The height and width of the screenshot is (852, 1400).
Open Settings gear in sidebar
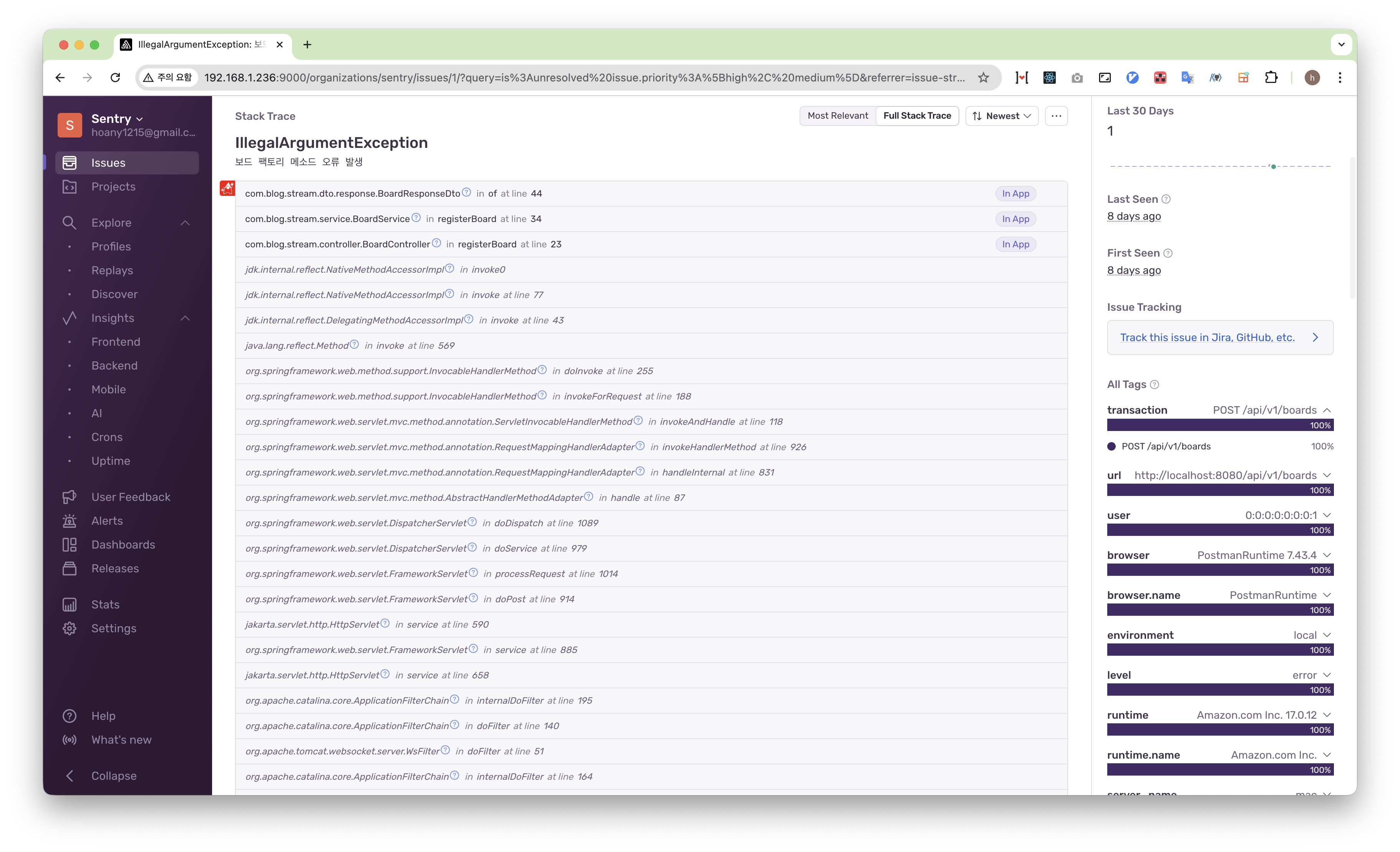tap(69, 628)
